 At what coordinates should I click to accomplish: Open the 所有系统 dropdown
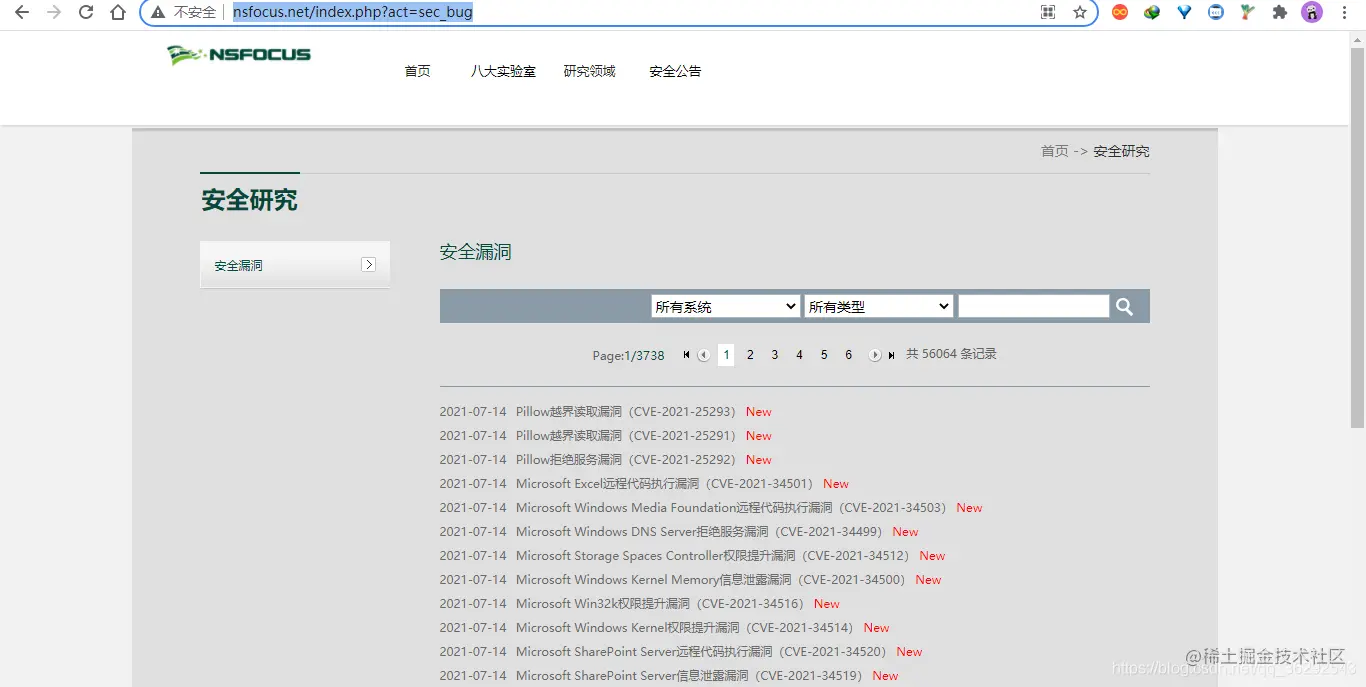coord(725,306)
